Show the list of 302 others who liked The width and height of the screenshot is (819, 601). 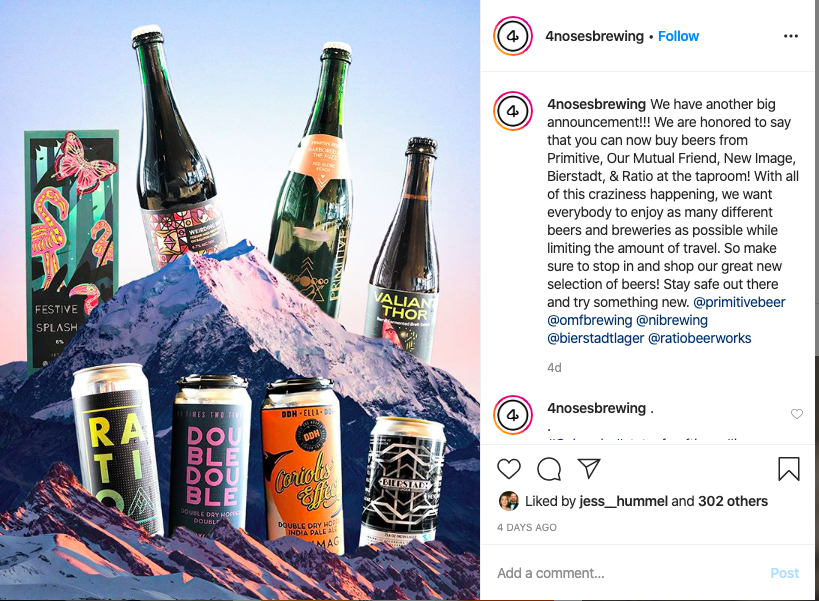[x=733, y=501]
